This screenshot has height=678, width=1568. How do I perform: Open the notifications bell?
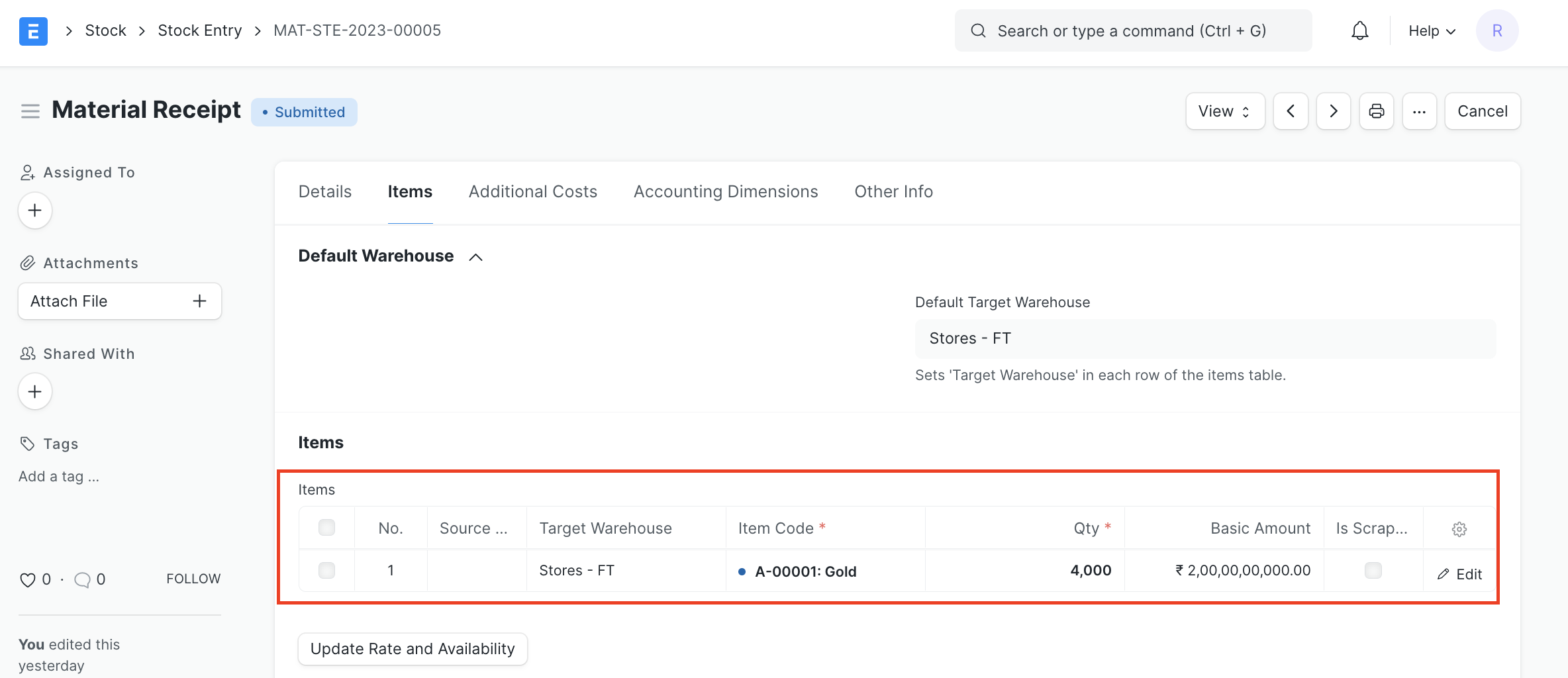(1359, 31)
